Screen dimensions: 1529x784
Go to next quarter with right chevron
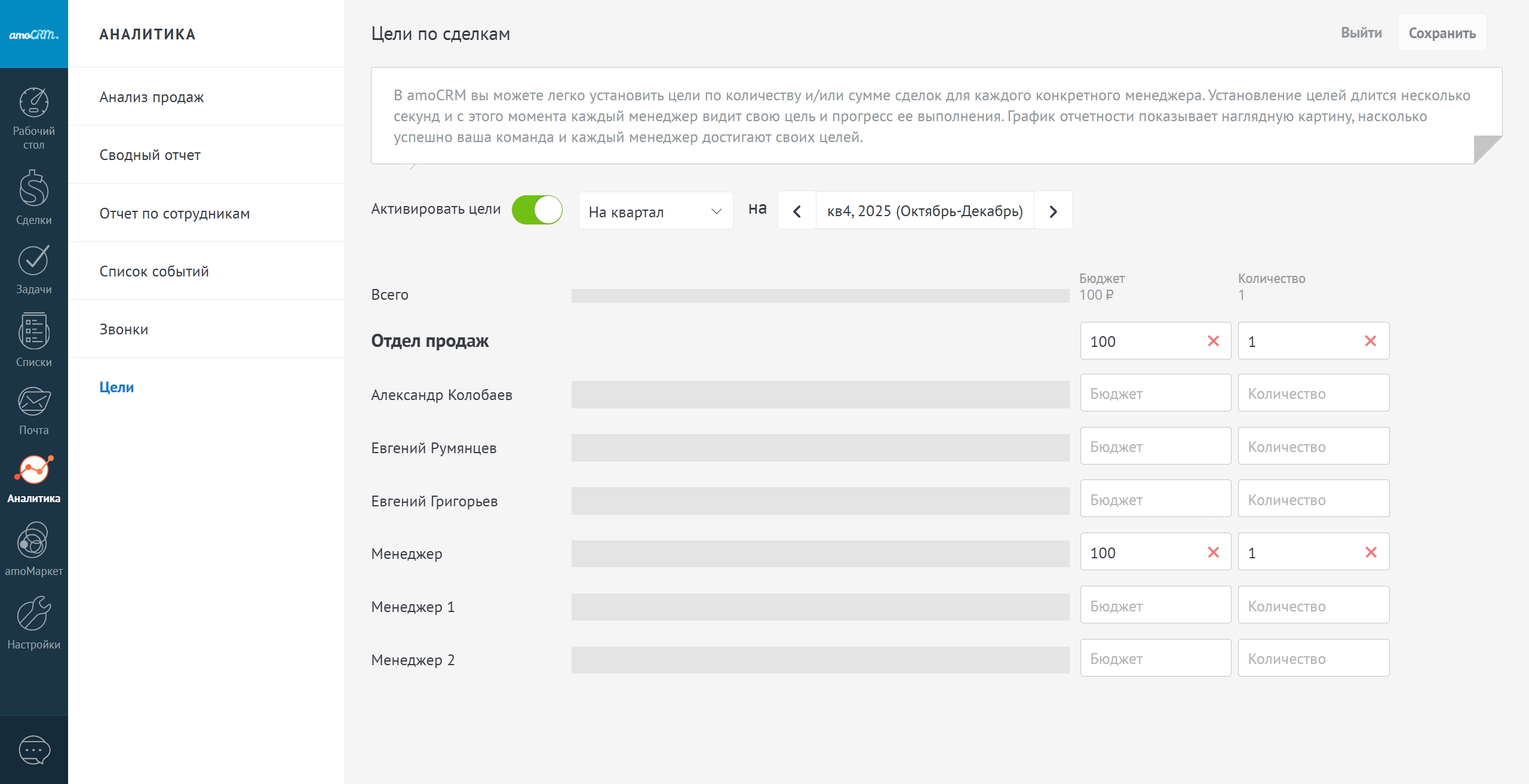point(1053,211)
